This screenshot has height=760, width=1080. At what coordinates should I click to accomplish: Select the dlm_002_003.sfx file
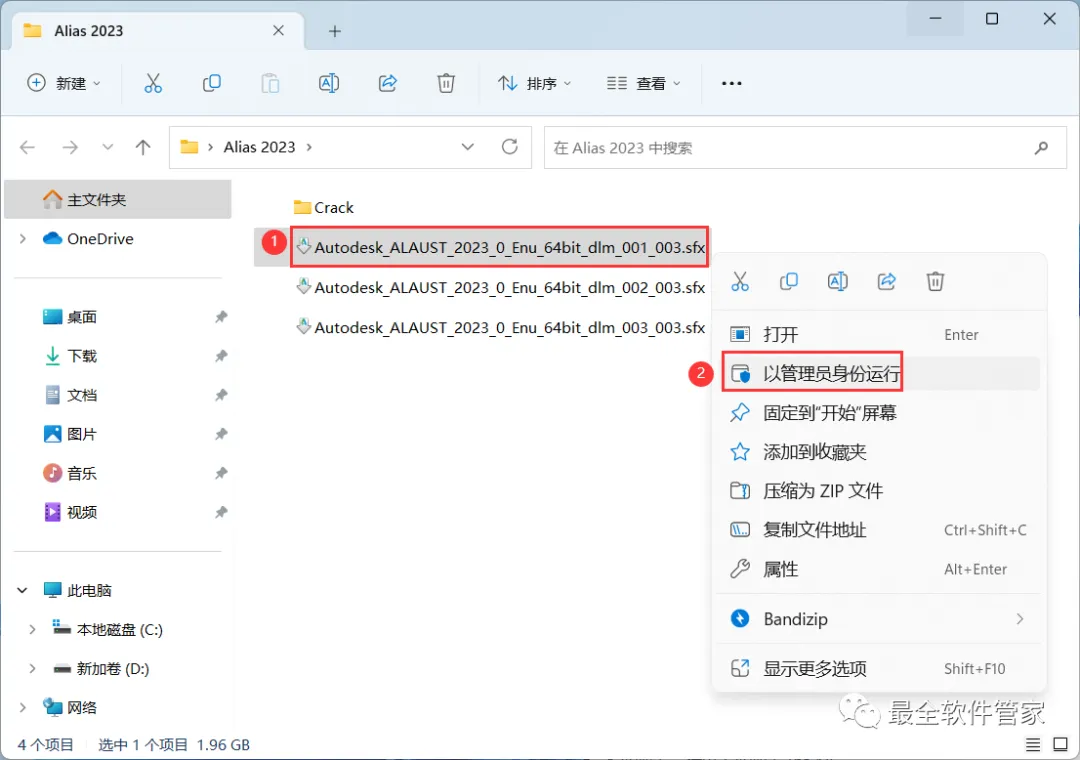coord(500,287)
